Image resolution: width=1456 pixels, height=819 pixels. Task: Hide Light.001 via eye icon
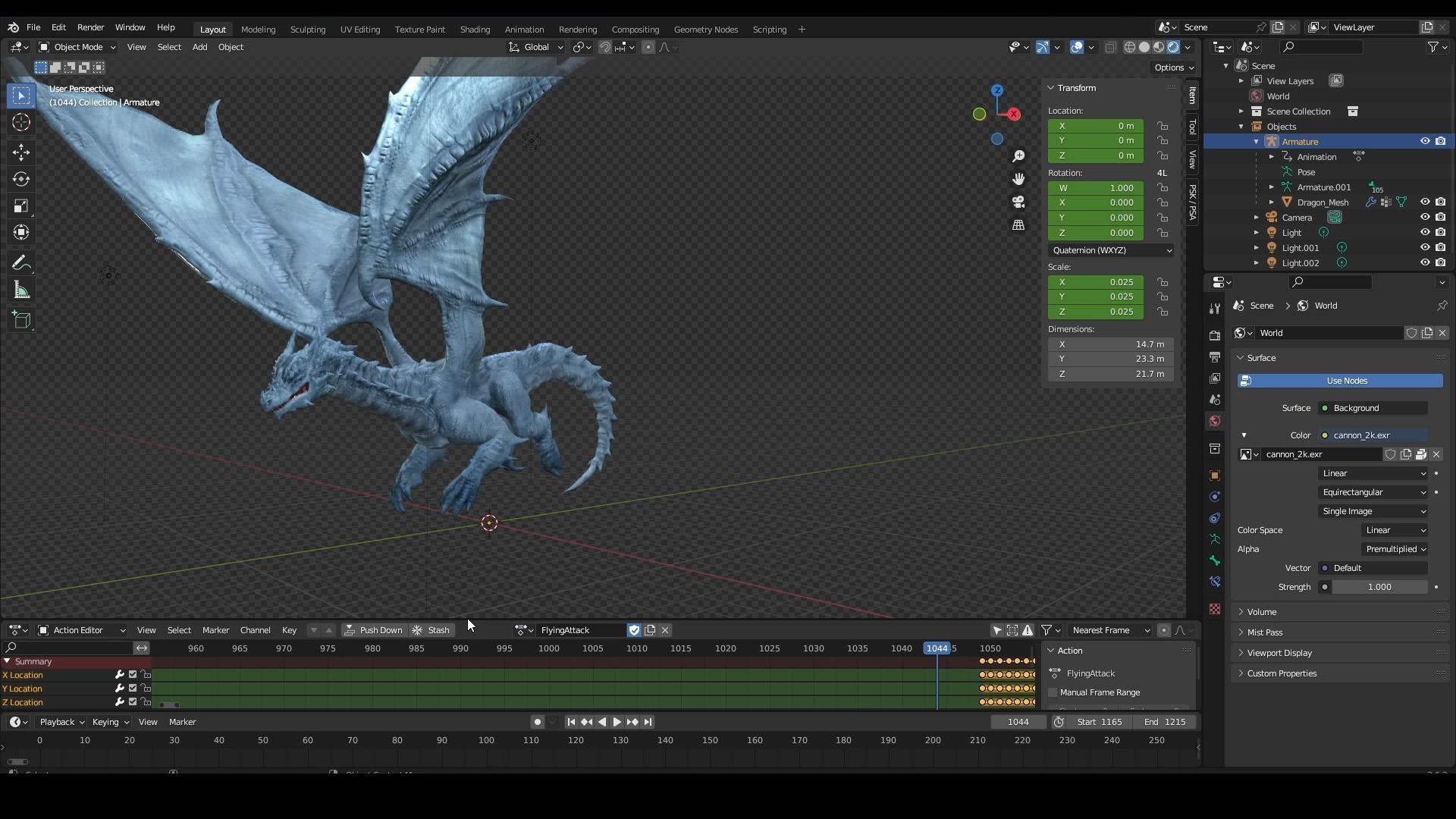tap(1425, 247)
